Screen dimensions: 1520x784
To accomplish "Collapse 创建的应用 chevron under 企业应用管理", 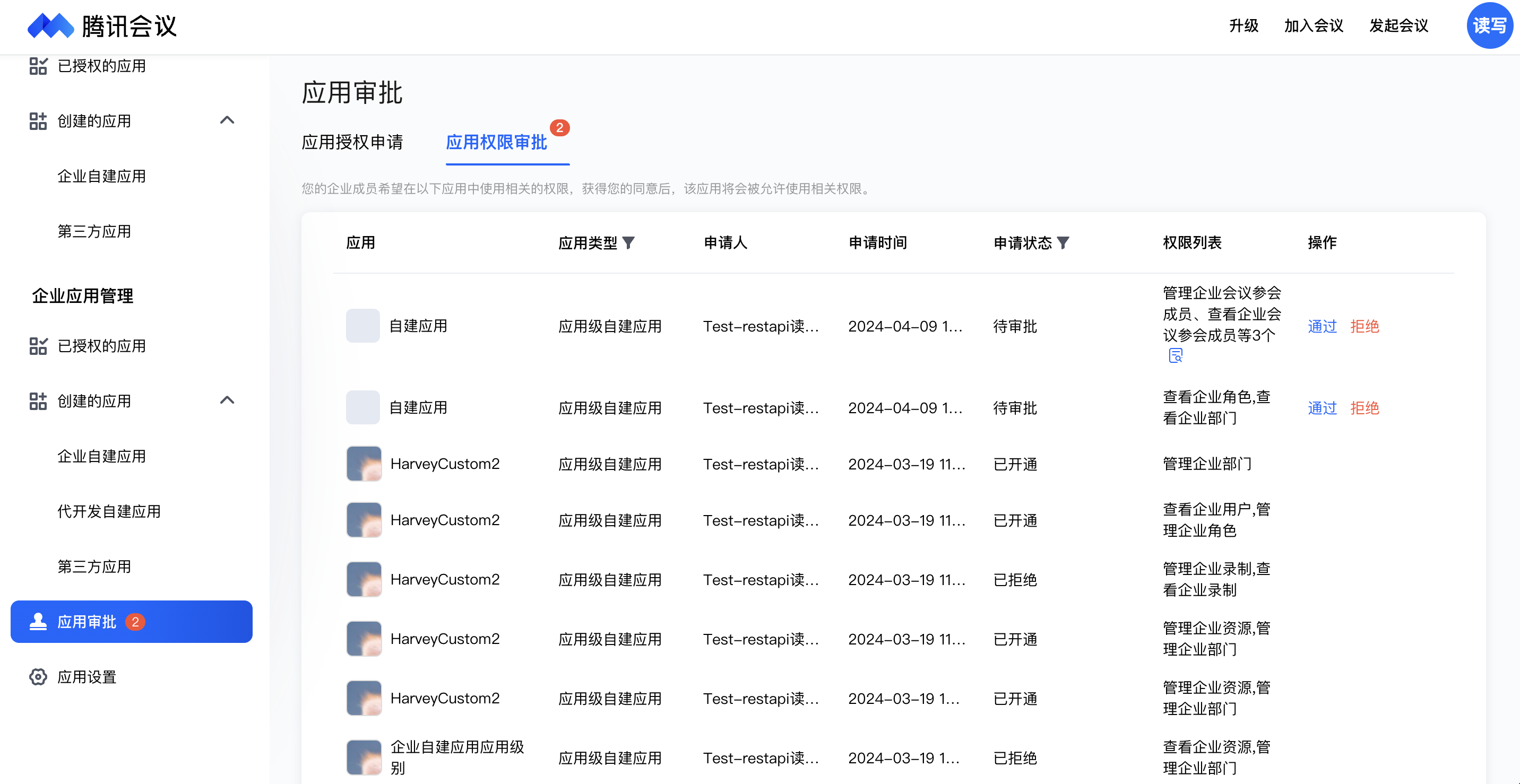I will tap(227, 400).
